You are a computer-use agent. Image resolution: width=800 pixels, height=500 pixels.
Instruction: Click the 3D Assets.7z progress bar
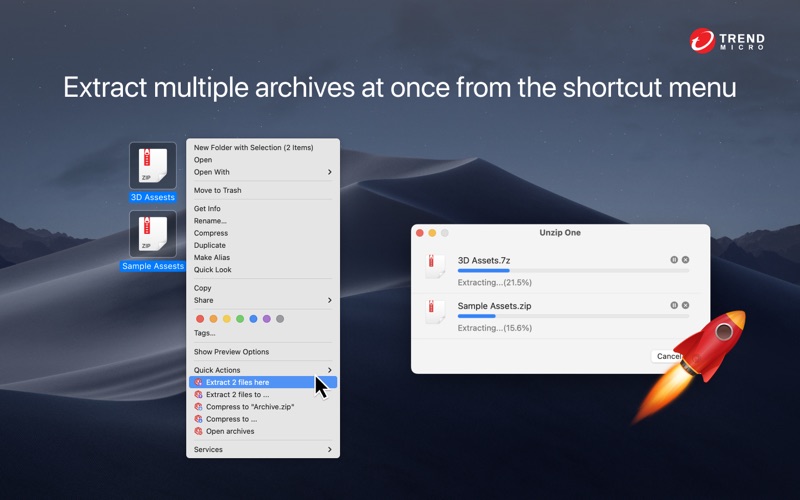click(x=573, y=271)
